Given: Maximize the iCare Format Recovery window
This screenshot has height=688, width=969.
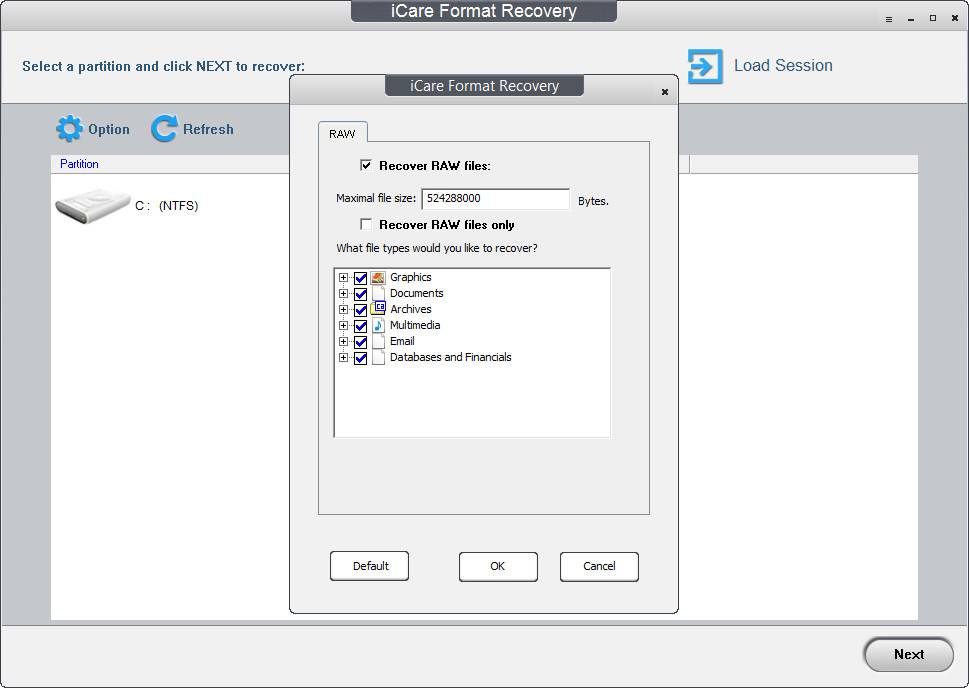Looking at the screenshot, I should 933,19.
